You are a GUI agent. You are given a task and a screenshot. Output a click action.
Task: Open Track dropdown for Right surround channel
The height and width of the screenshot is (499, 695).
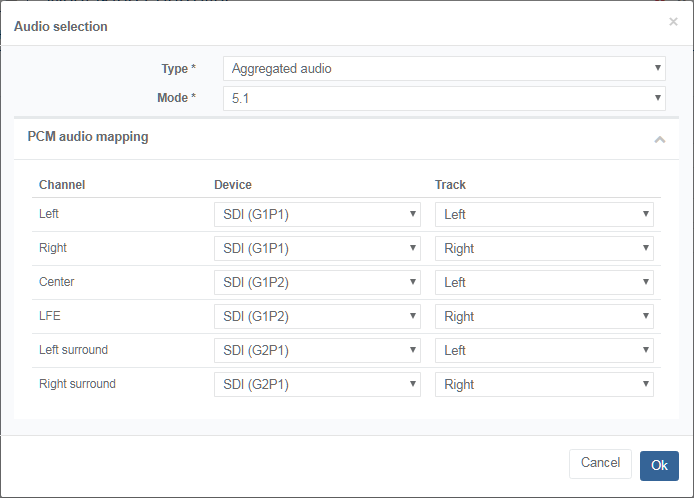tap(544, 384)
